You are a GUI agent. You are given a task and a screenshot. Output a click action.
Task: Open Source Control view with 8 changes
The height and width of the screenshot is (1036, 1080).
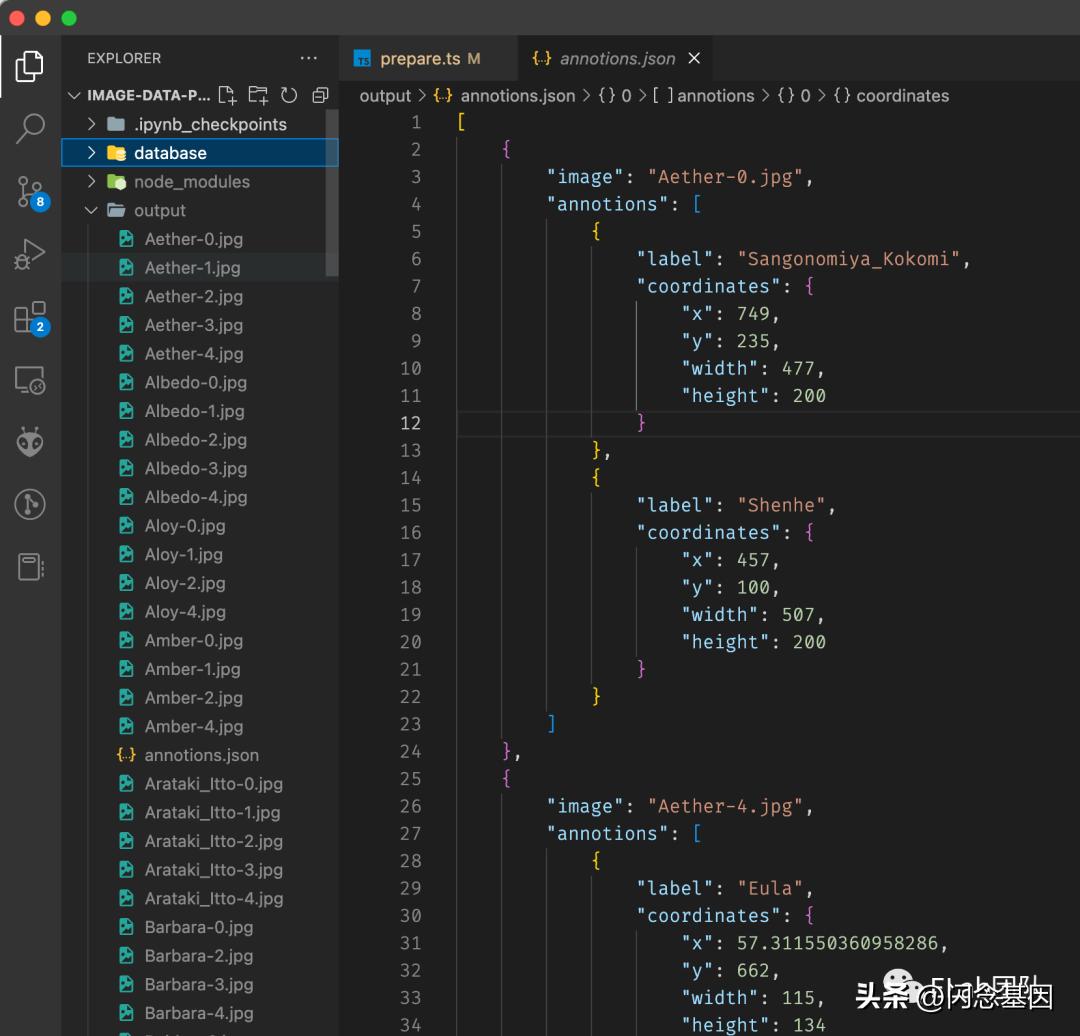coord(30,192)
